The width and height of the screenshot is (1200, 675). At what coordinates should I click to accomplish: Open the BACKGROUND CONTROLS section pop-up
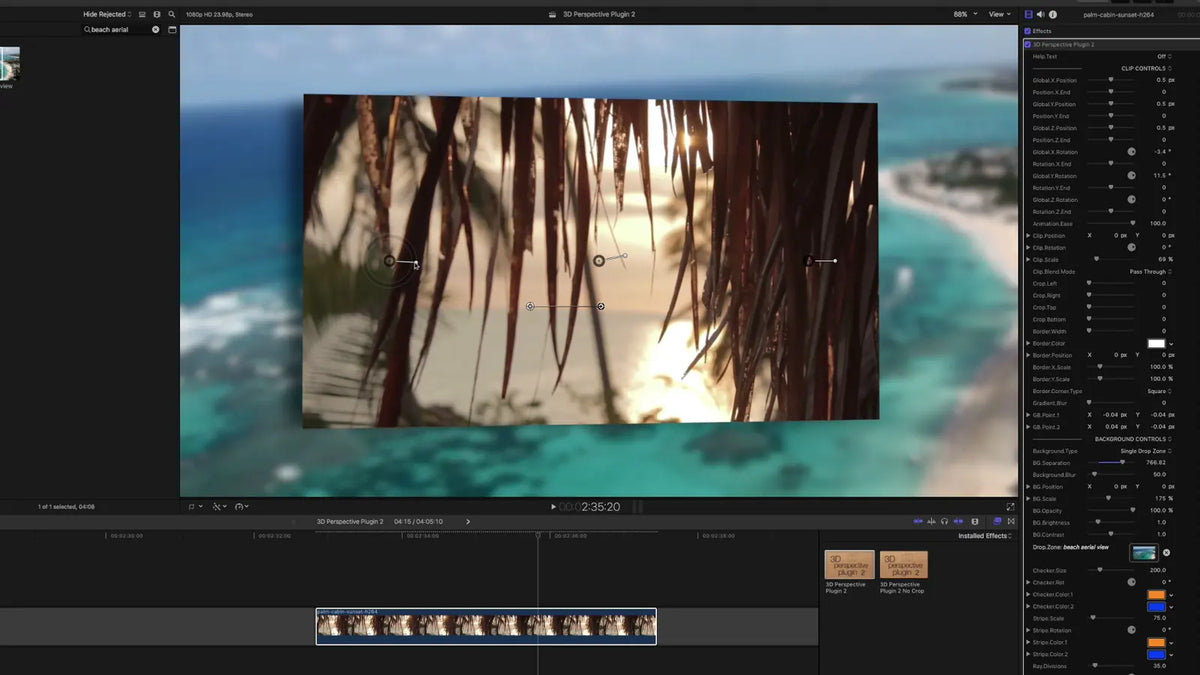pos(1134,439)
